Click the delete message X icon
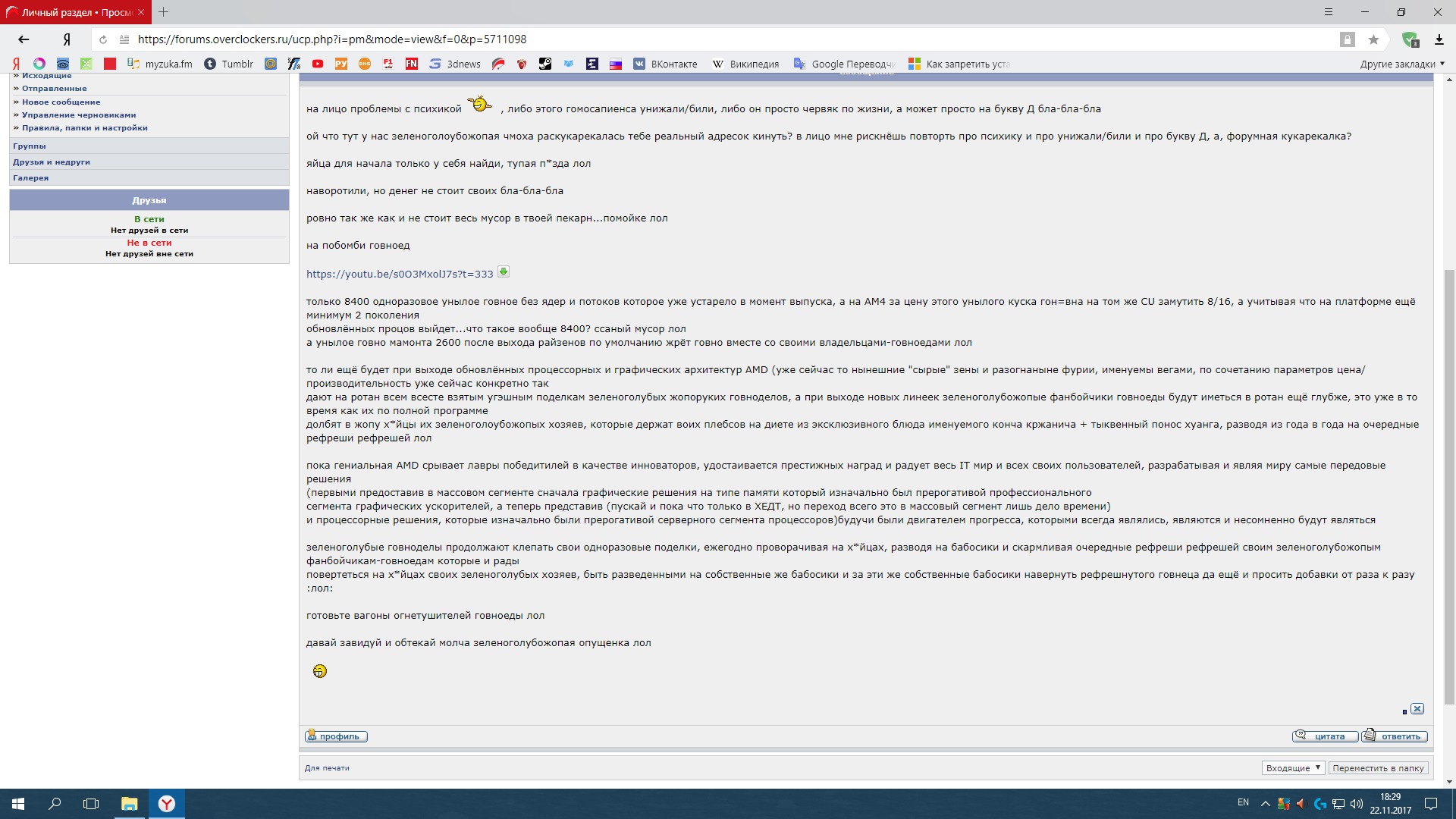This screenshot has height=819, width=1456. click(1417, 708)
